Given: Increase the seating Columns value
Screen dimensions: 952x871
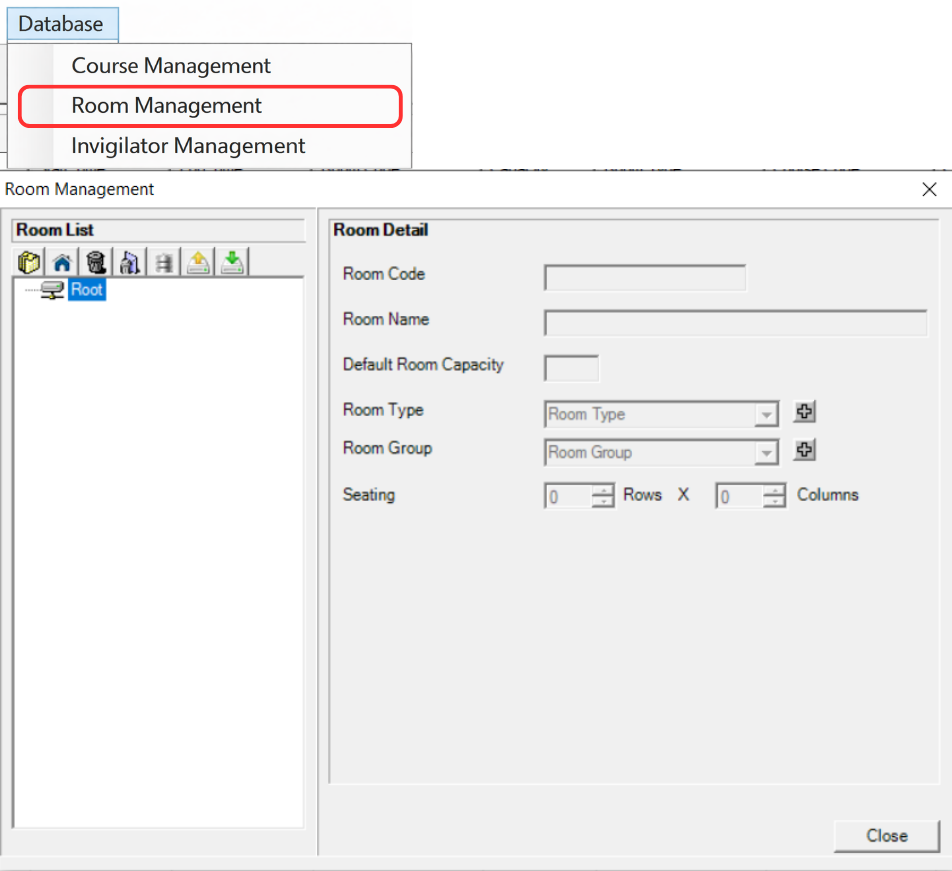Looking at the screenshot, I should point(774,490).
